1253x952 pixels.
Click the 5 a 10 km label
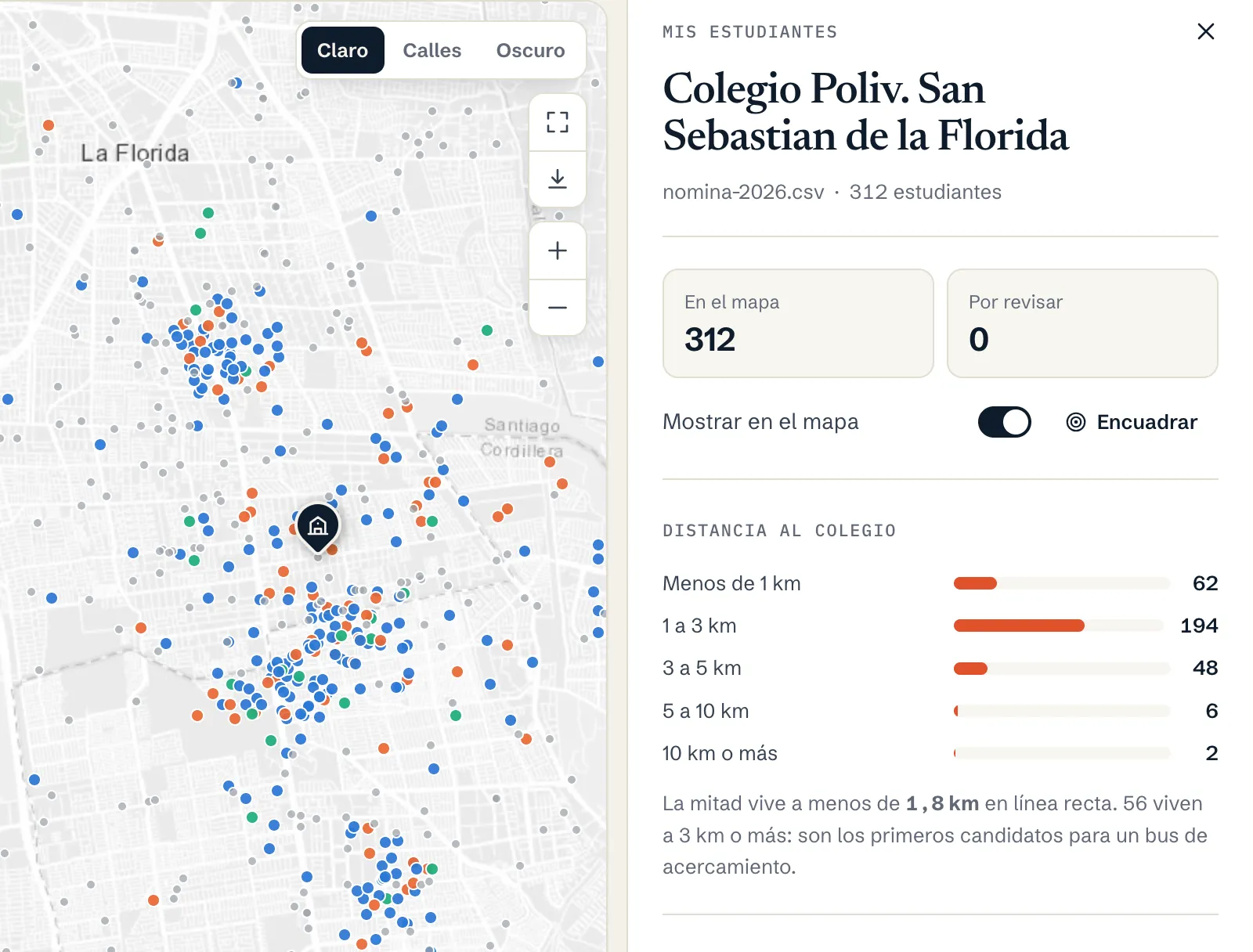coord(706,711)
